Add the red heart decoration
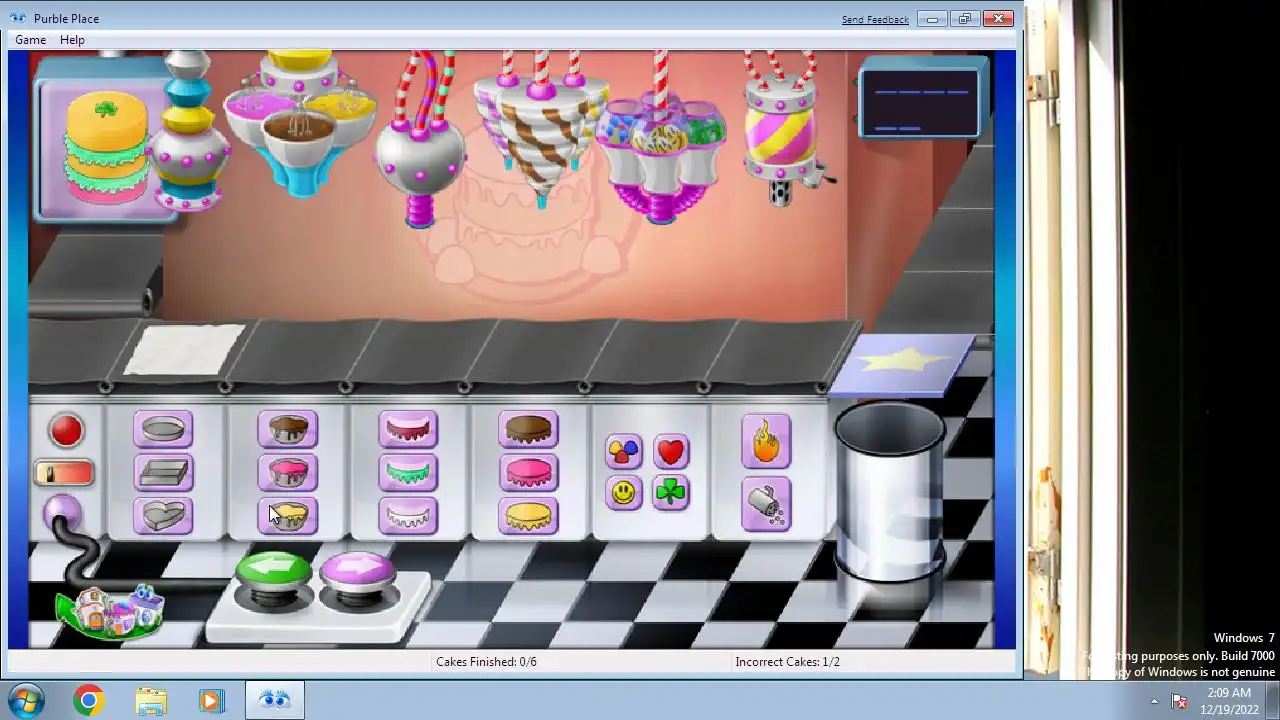 click(671, 452)
